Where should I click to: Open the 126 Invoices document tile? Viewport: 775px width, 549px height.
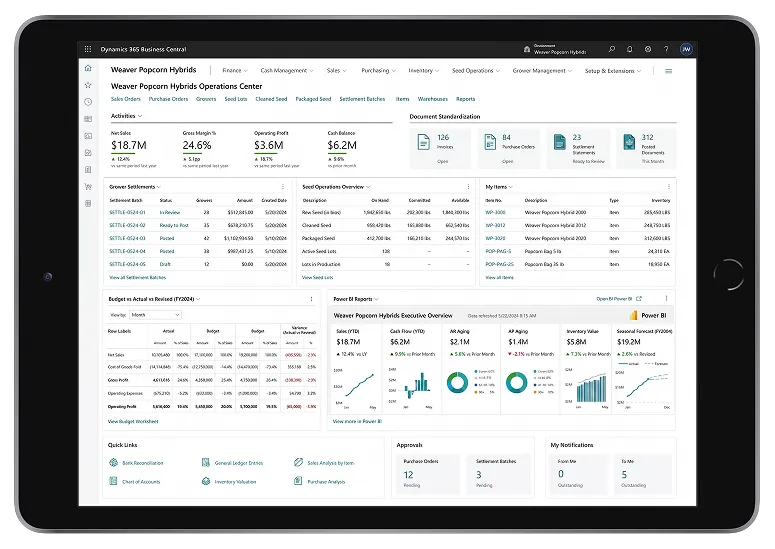440,148
